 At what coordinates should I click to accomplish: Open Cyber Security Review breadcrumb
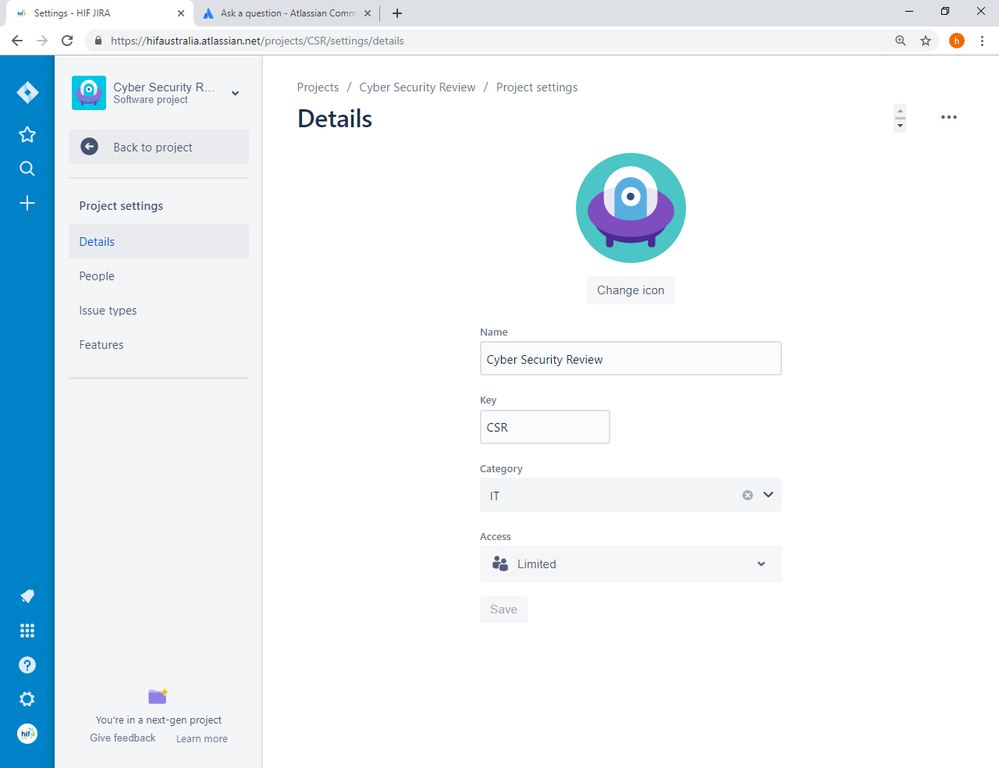pyautogui.click(x=417, y=87)
